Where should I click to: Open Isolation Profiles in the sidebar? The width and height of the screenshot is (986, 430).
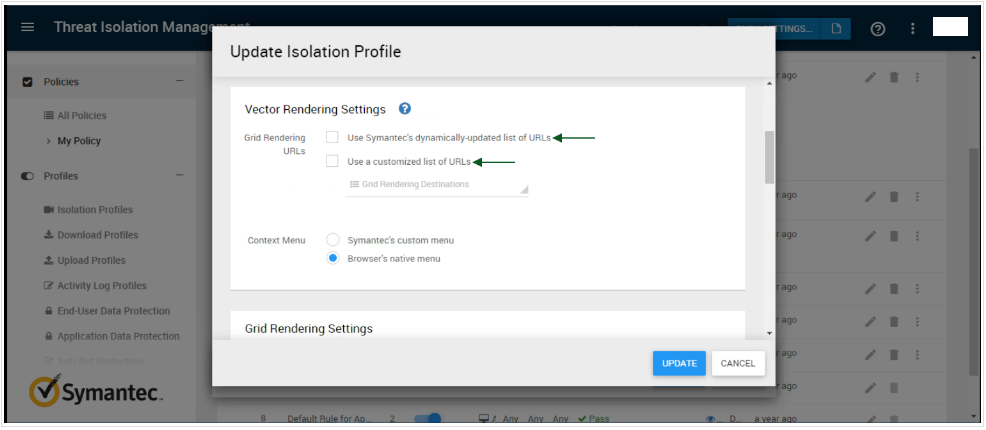95,210
